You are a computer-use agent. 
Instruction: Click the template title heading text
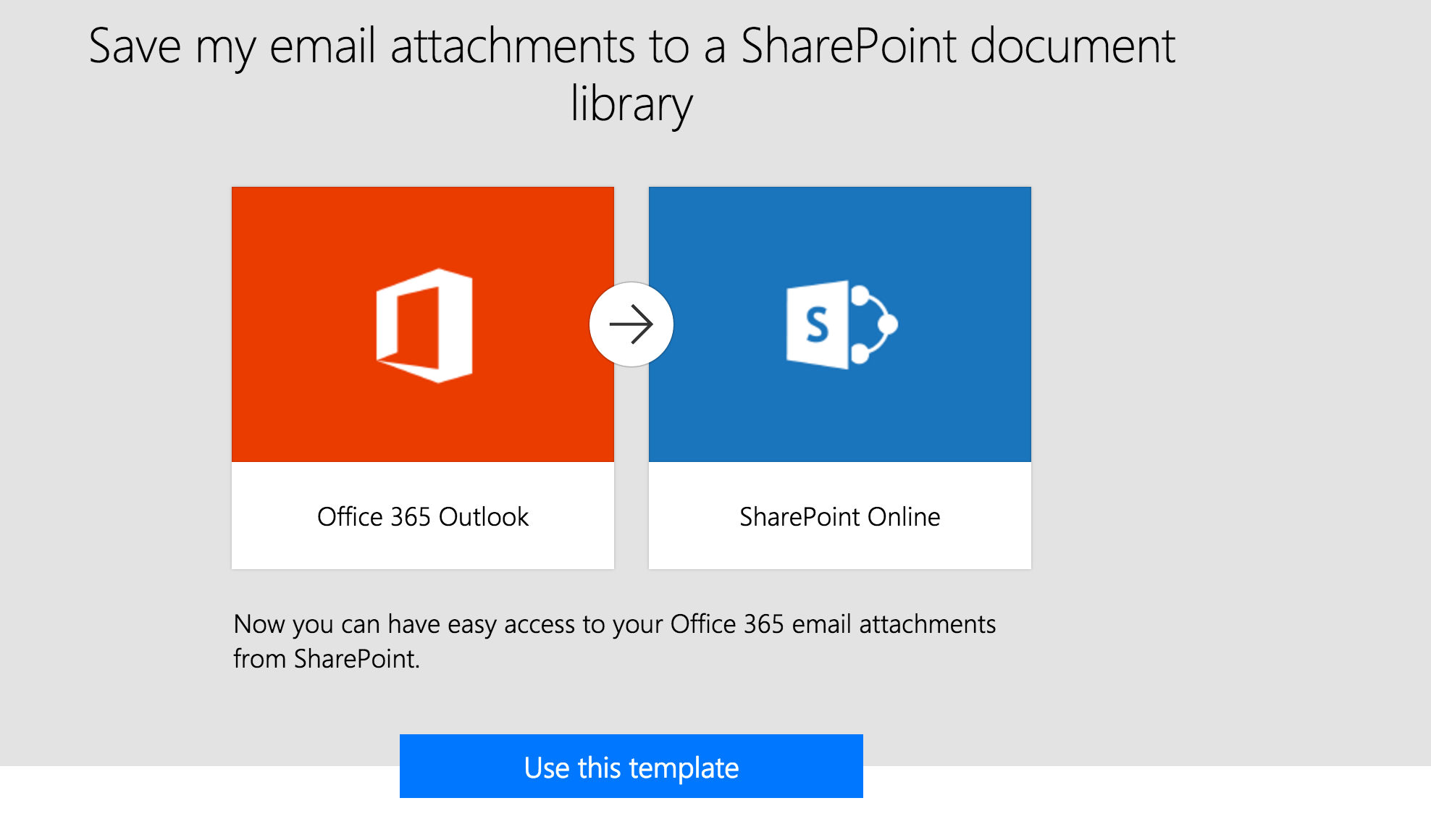click(x=631, y=75)
